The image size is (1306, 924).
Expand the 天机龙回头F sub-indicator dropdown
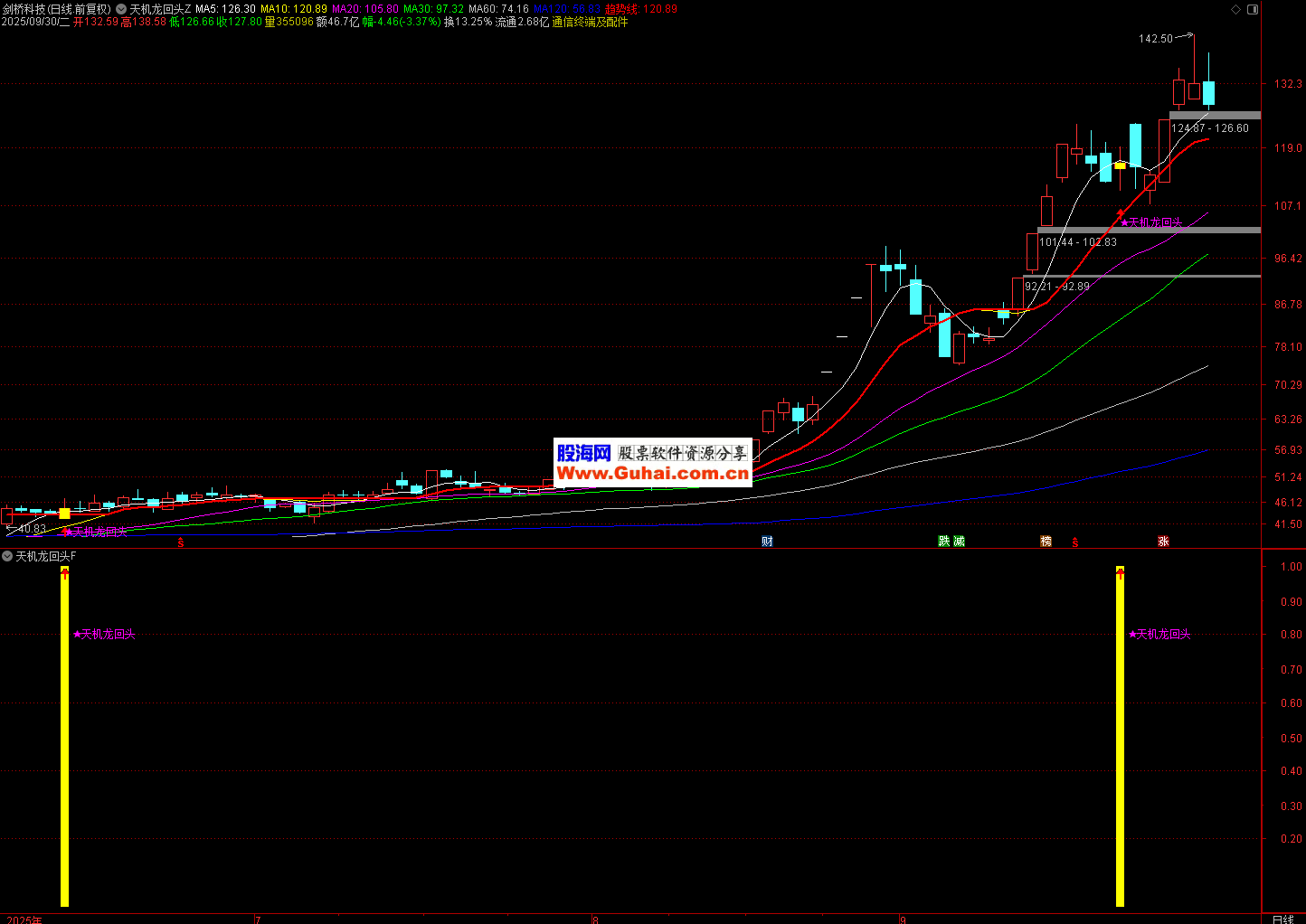pyautogui.click(x=7, y=556)
